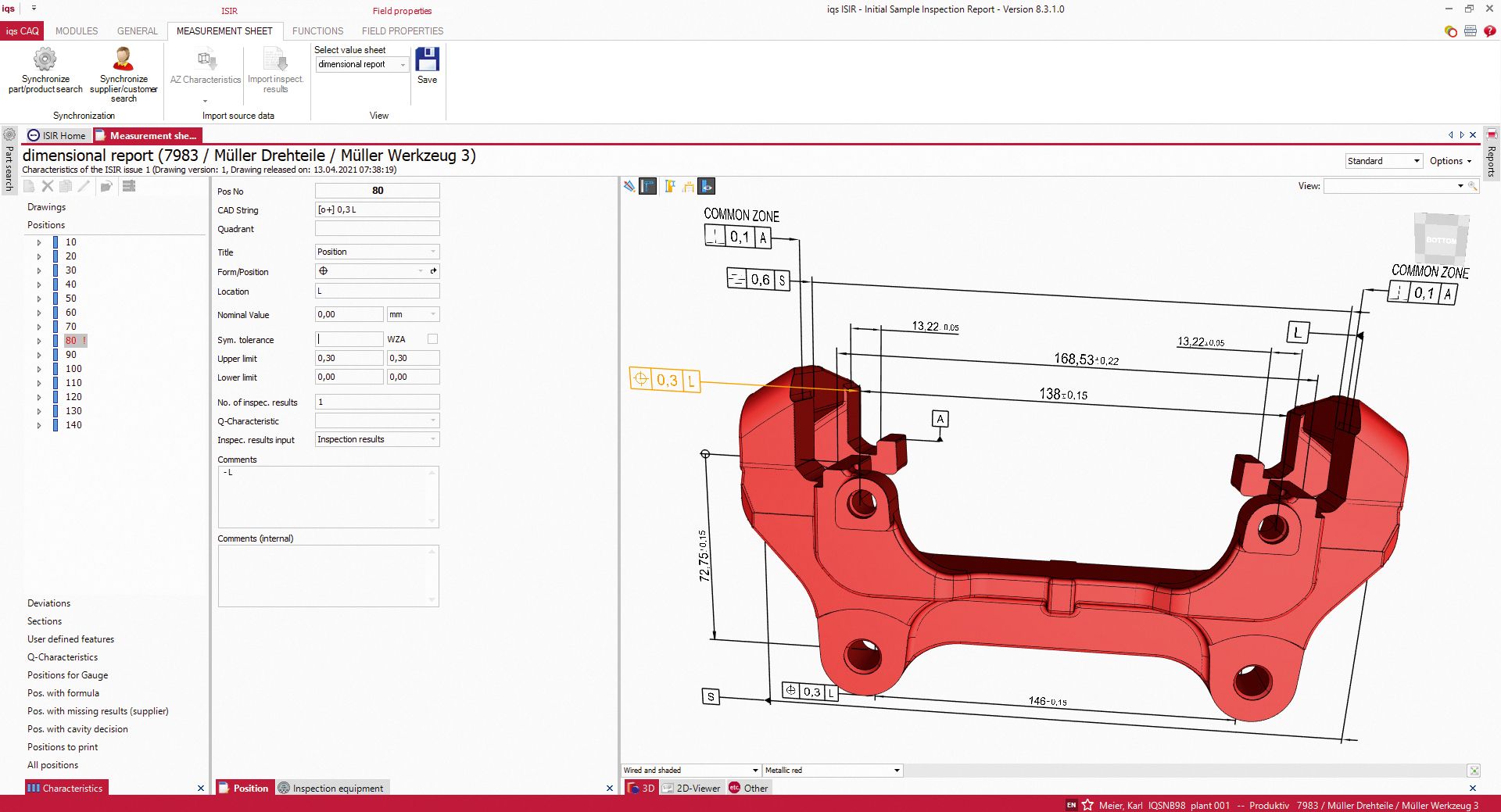Select the red pencil edit icon above Drawings panel
This screenshot has height=812, width=1501.
tap(84, 186)
